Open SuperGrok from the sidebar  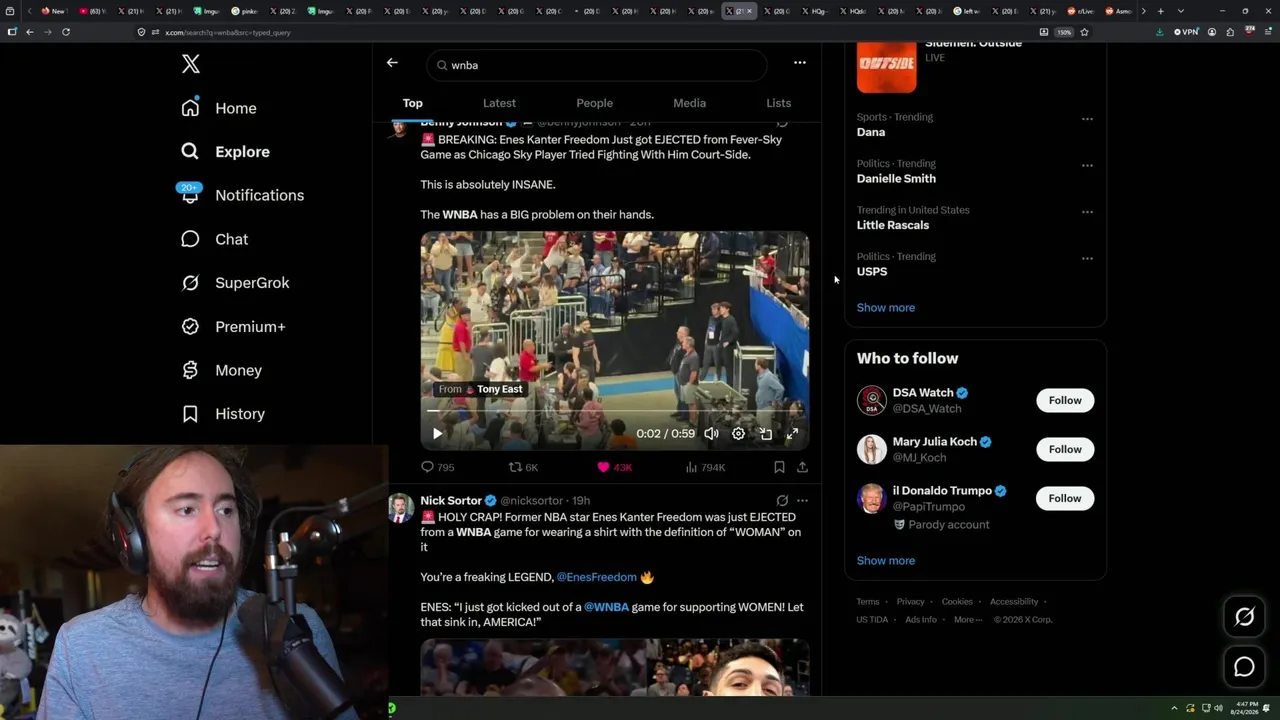pyautogui.click(x=235, y=283)
